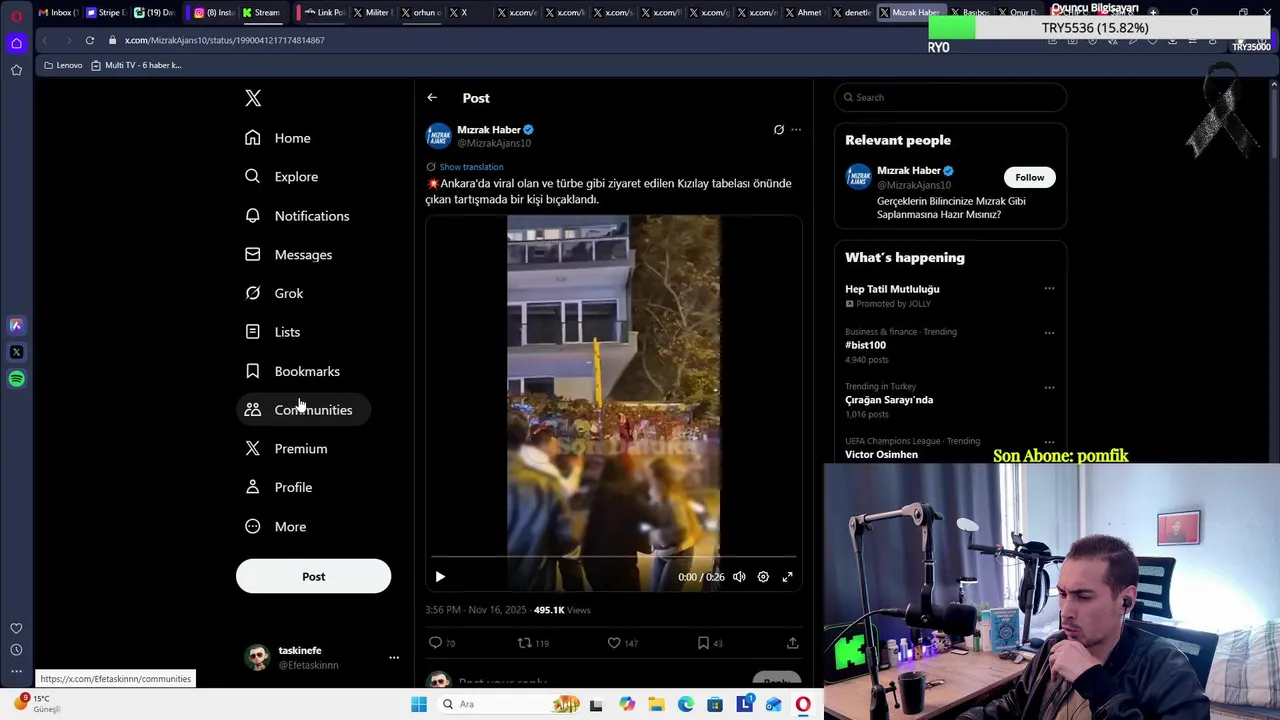The image size is (1280, 720).
Task: Reload the page in the browser
Action: pos(90,40)
